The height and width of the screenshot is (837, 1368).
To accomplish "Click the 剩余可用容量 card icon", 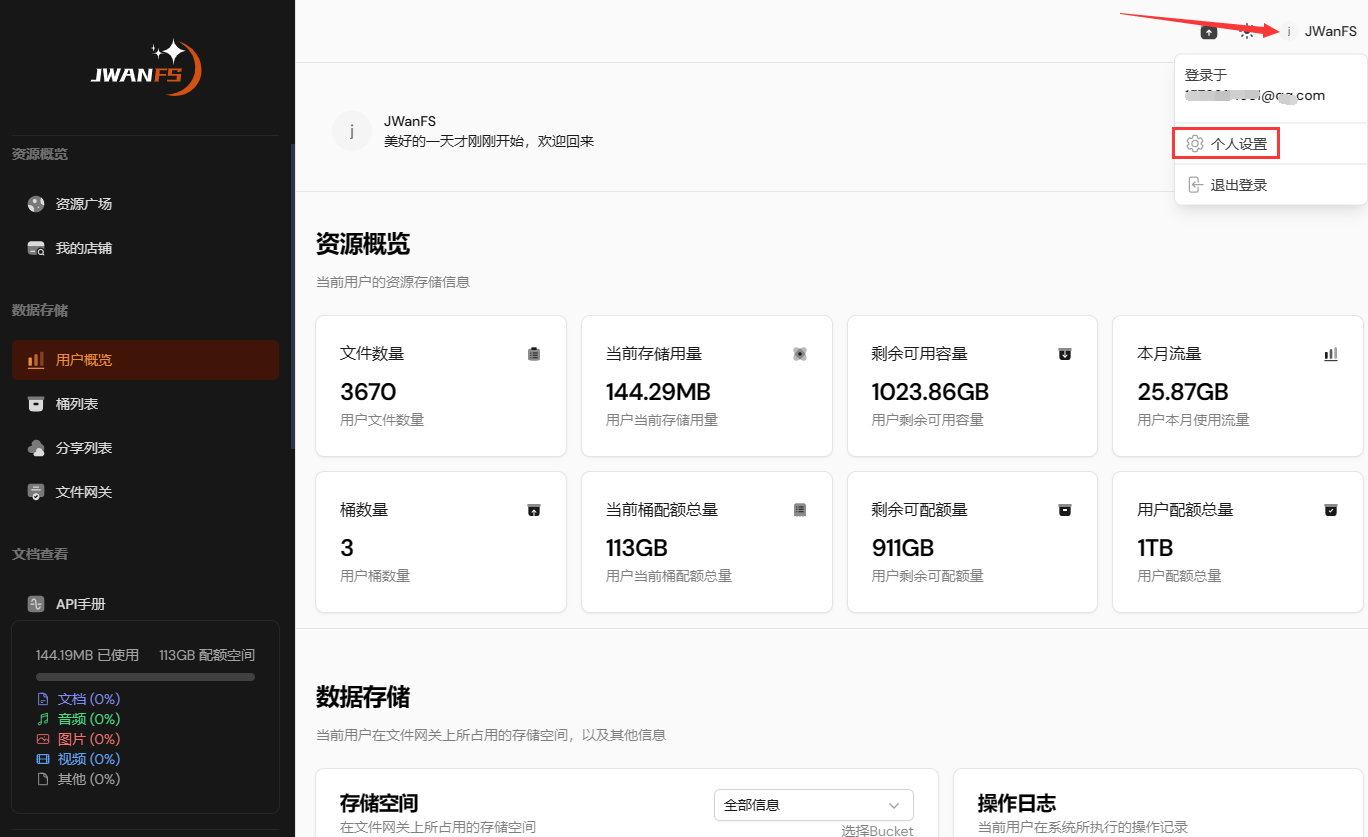I will point(1065,354).
